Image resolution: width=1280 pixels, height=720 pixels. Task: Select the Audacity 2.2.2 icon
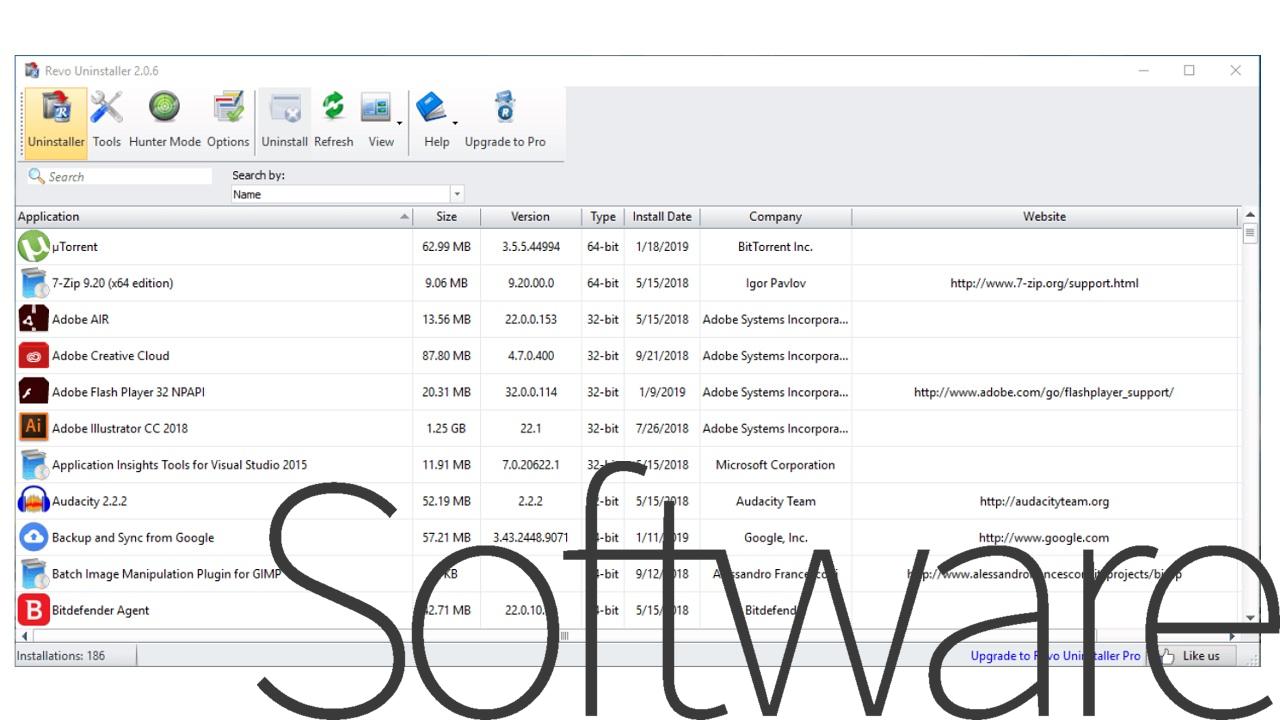click(x=34, y=501)
